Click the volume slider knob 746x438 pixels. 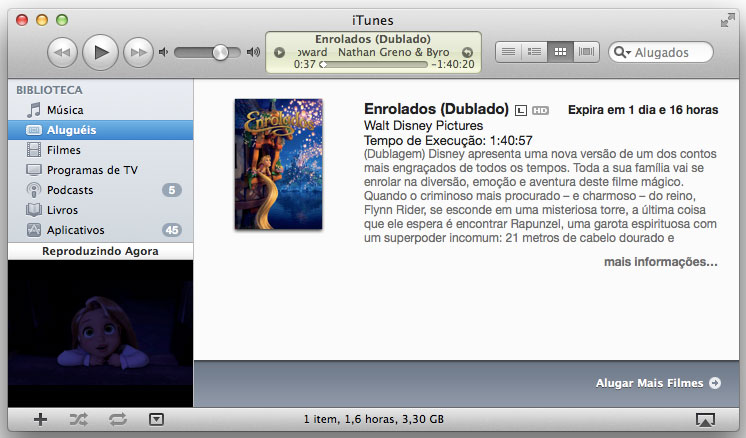click(220, 52)
